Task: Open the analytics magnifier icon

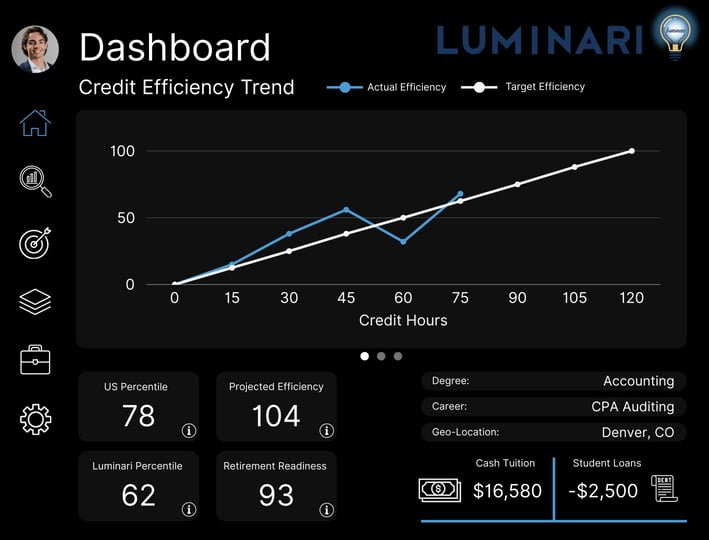Action: point(36,182)
